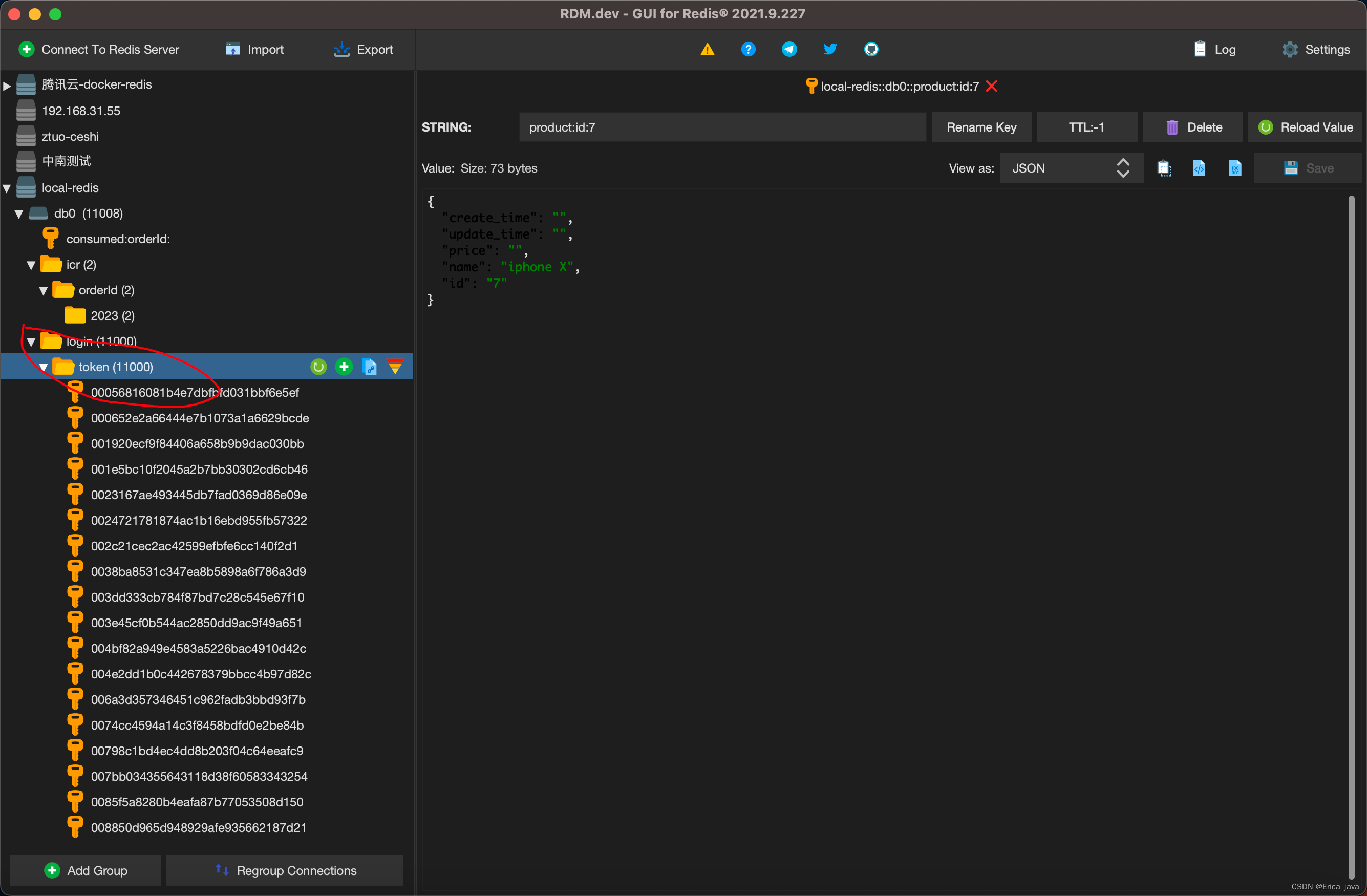Select key 007bb034355643118d38f60583343254
Viewport: 1367px width, 896px height.
(199, 776)
